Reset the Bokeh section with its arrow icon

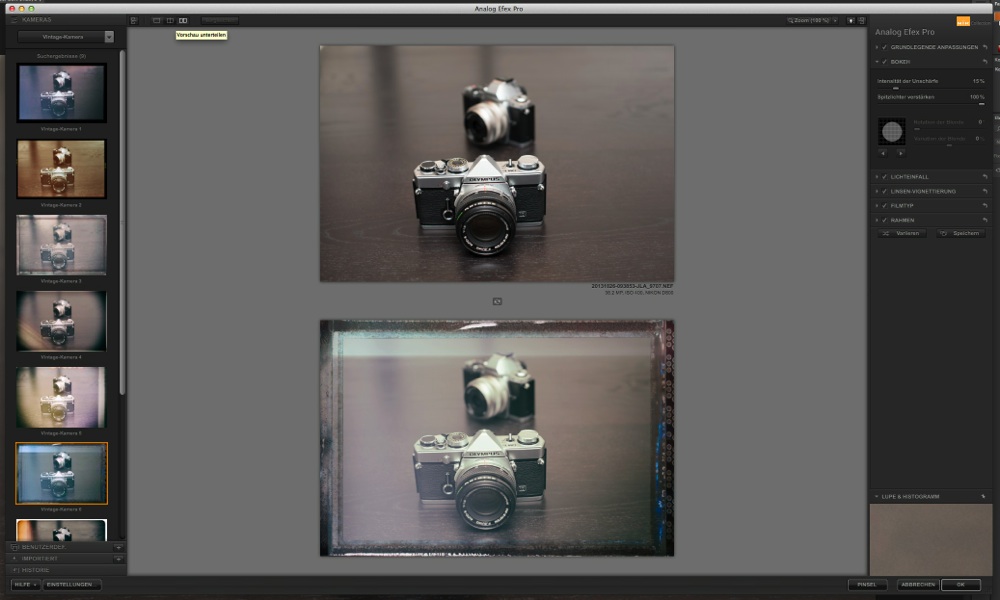985,62
